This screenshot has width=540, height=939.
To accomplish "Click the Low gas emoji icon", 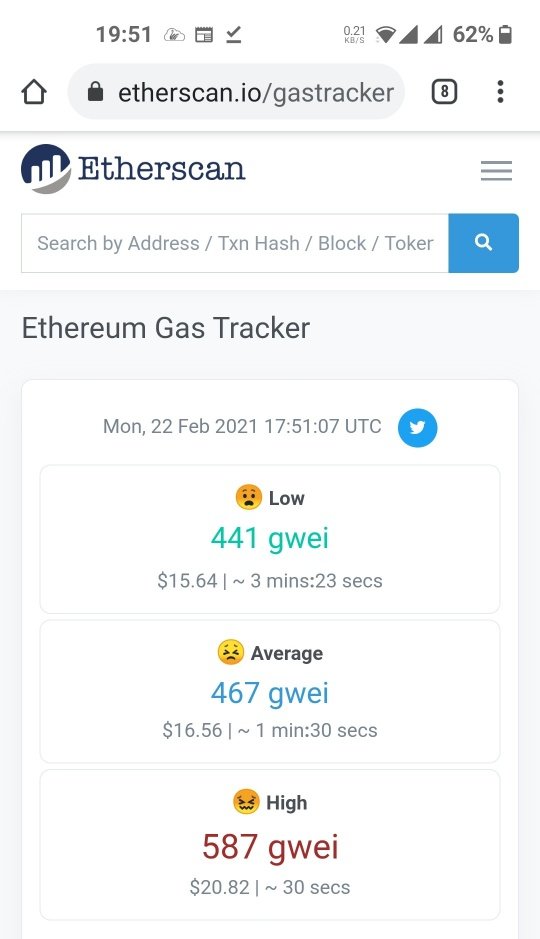I will point(248,497).
